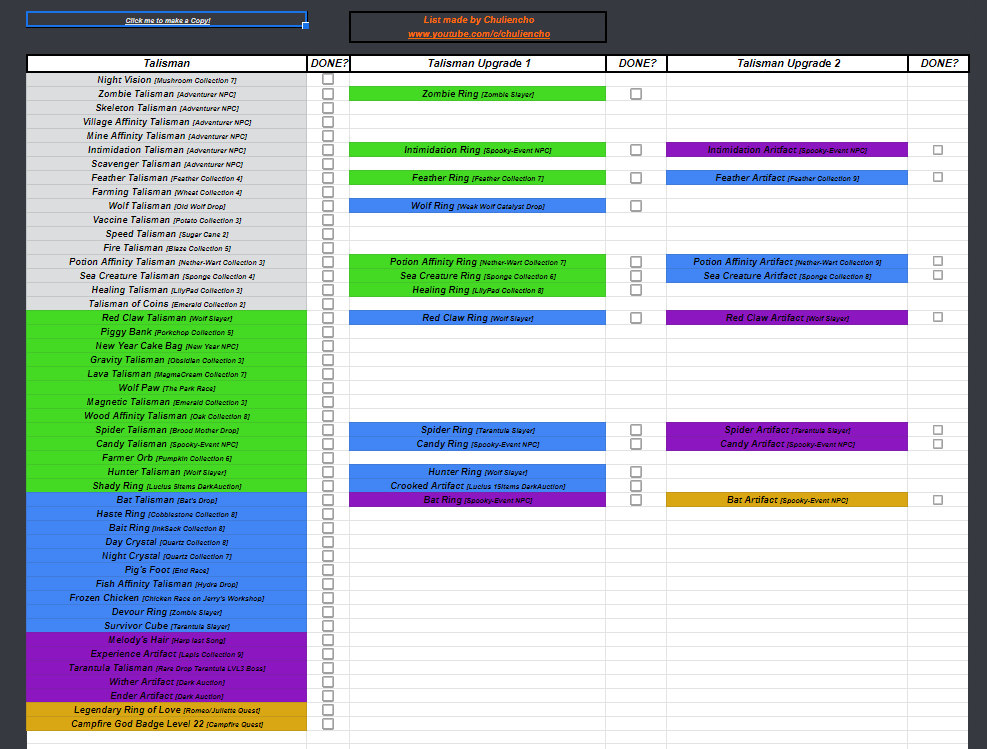Check the Potion Affinity Ring done box

point(636,262)
